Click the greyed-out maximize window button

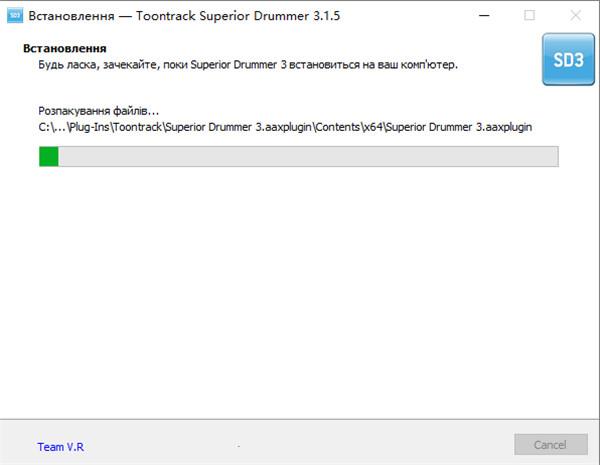point(530,15)
